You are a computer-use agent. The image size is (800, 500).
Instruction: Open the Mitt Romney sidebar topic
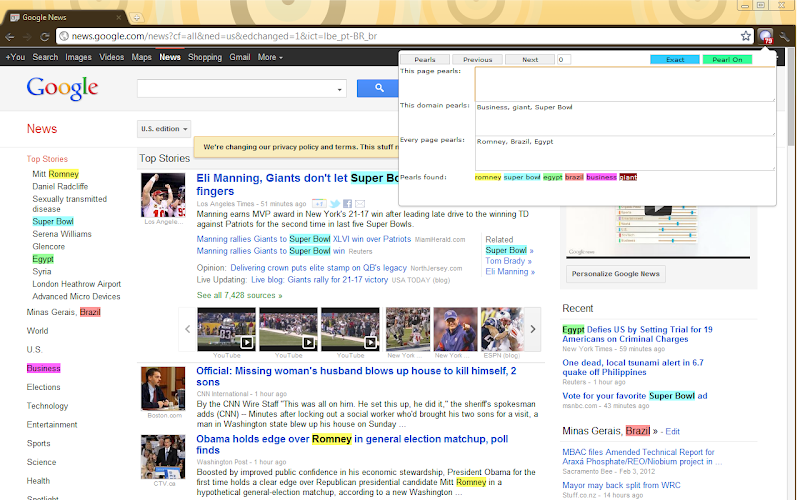(56, 174)
